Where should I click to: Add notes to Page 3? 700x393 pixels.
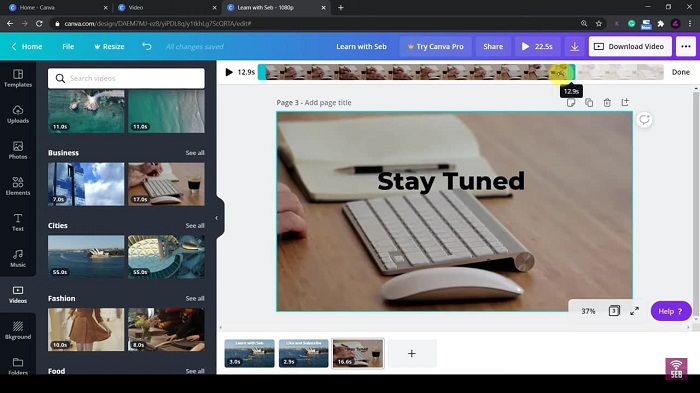click(571, 103)
